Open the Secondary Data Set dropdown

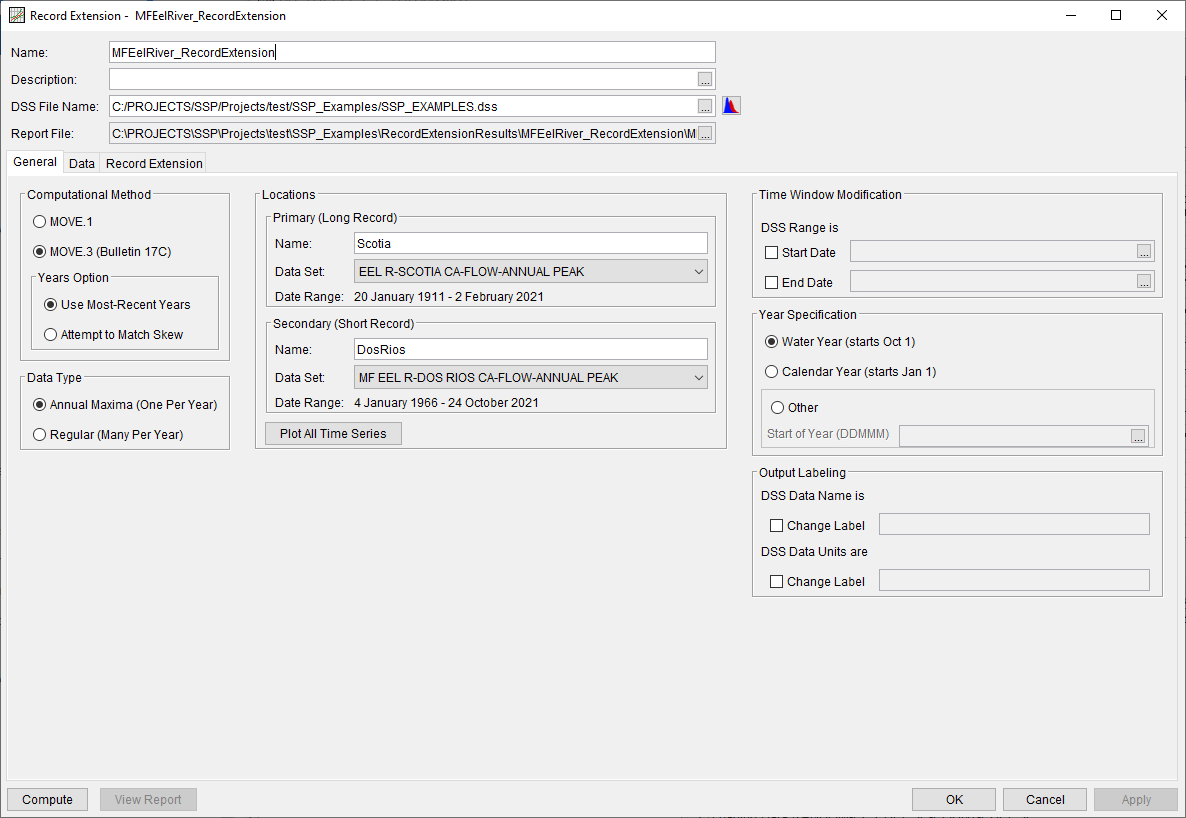[x=697, y=377]
